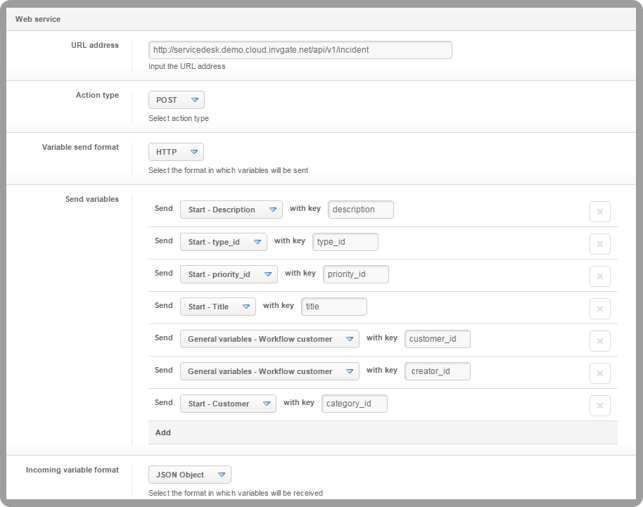Open the Start - priority_id dropdown
643x507 pixels.
[229, 274]
